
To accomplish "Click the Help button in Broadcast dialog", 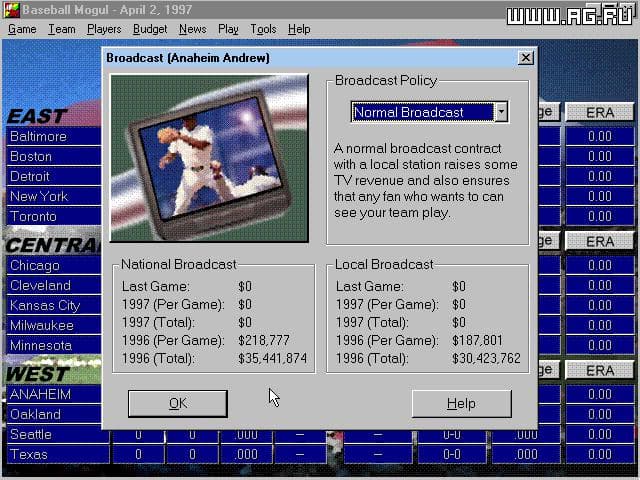I will coord(461,403).
